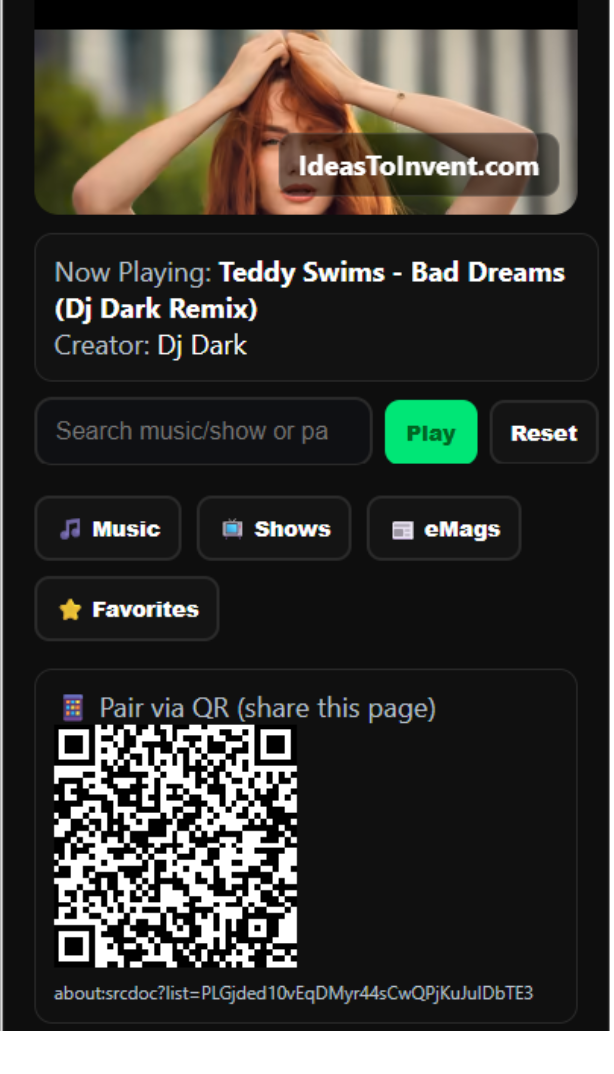
Task: Click the television icon on Shows
Action: pyautogui.click(x=232, y=529)
